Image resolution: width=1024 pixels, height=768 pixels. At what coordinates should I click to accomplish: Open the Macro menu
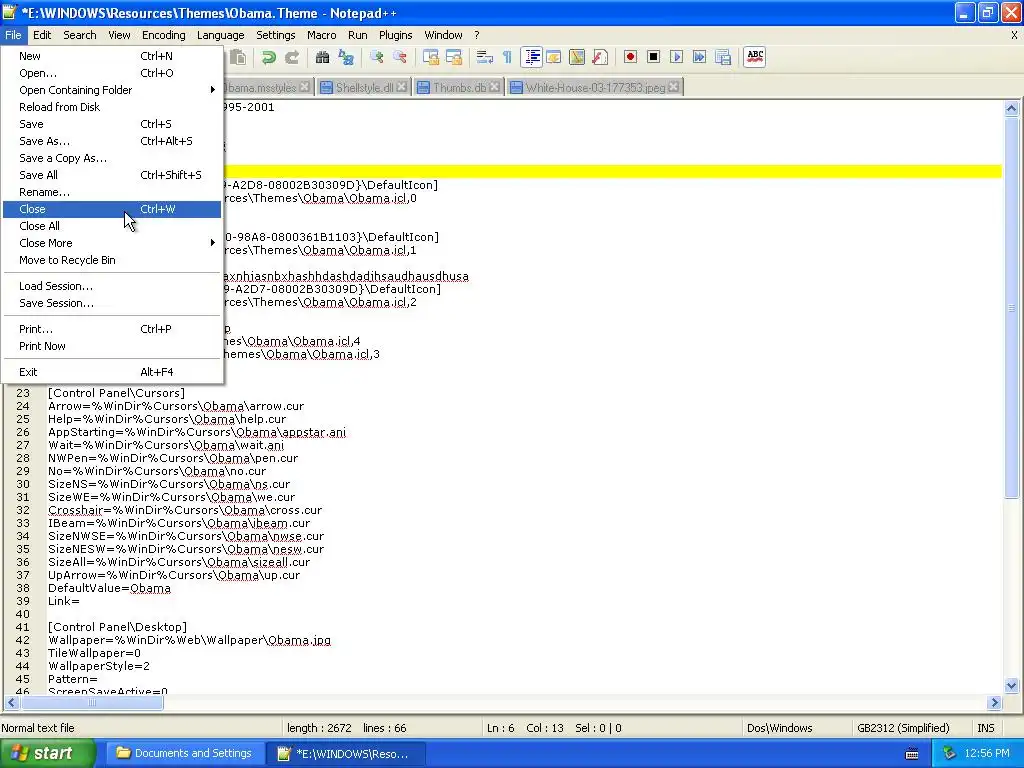[x=321, y=35]
